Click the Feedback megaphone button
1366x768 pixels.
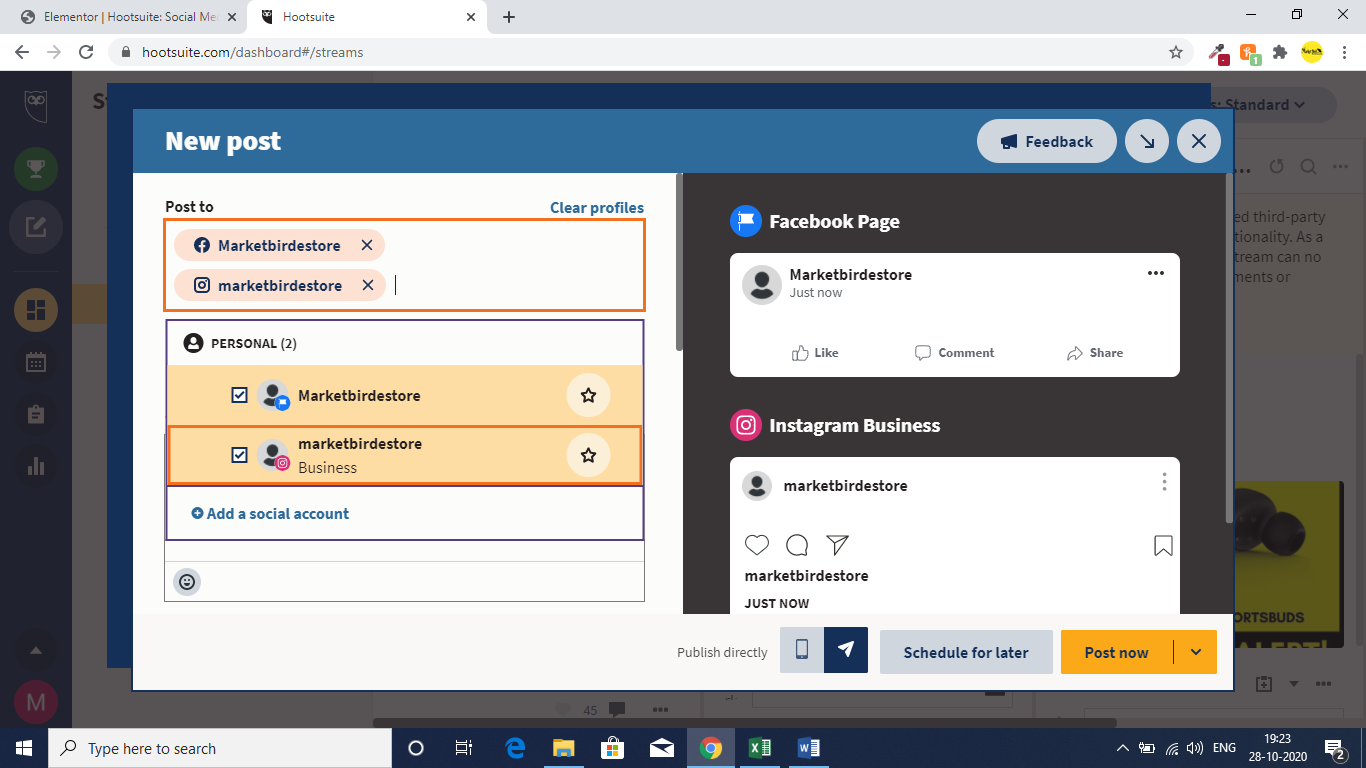click(1047, 142)
